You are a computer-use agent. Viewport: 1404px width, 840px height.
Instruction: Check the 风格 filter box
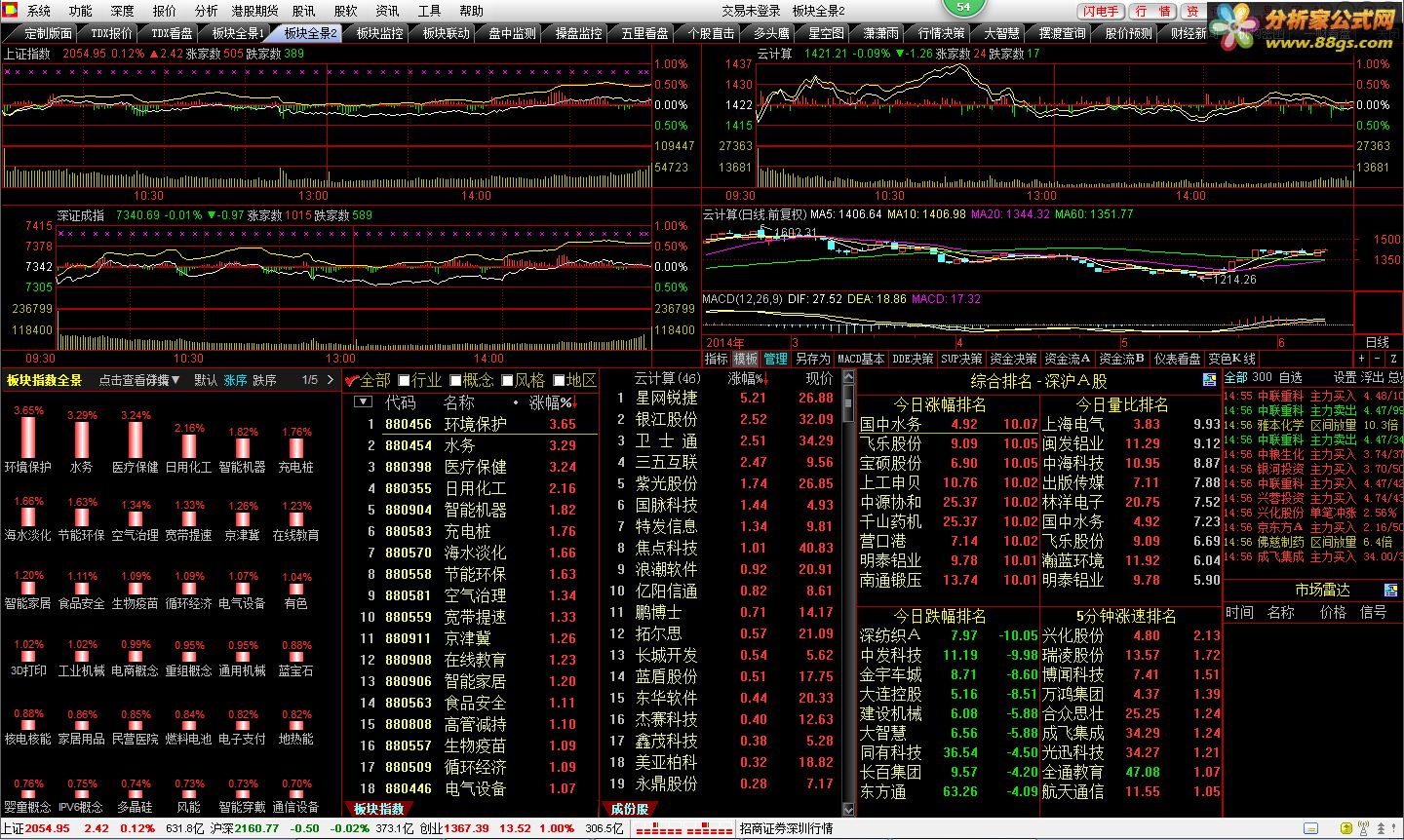click(507, 380)
